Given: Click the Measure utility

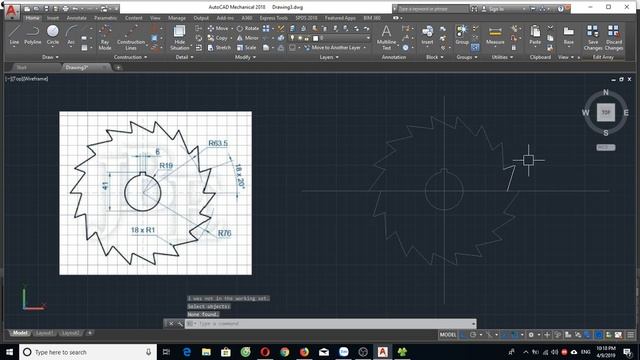Looking at the screenshot, I should [495, 35].
